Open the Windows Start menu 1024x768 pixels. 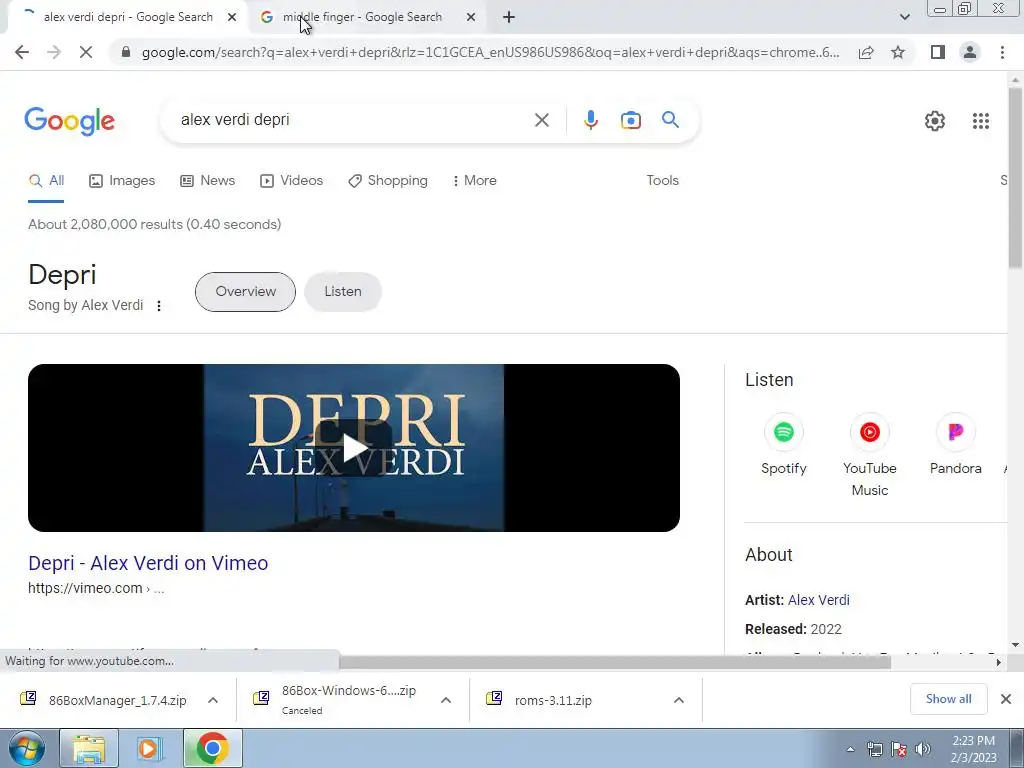tap(27, 748)
